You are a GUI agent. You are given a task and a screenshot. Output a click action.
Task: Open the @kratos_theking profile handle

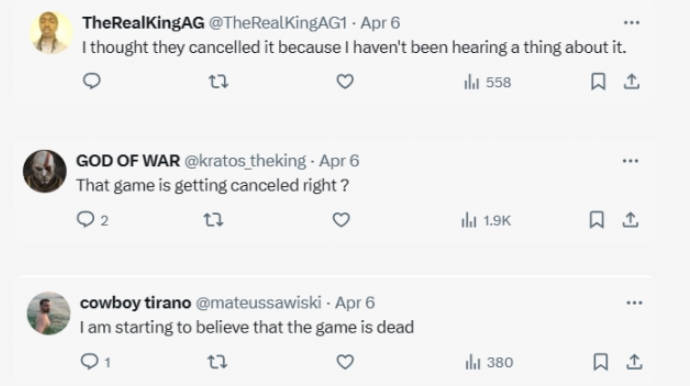[245, 161]
